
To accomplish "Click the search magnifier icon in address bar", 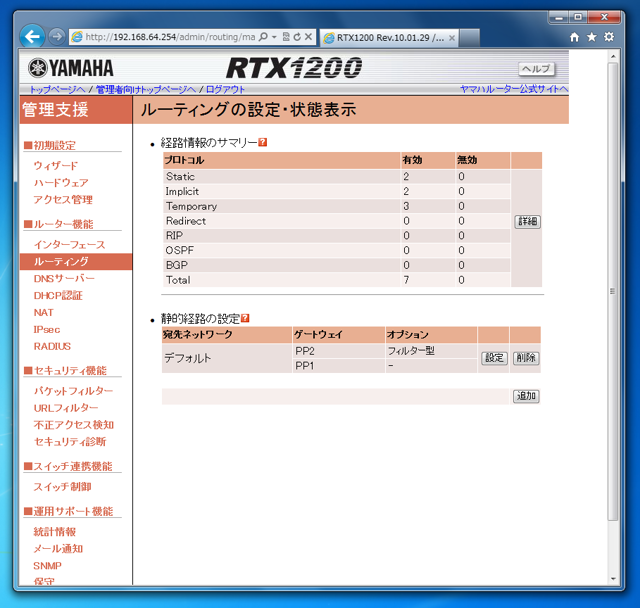I will (263, 37).
